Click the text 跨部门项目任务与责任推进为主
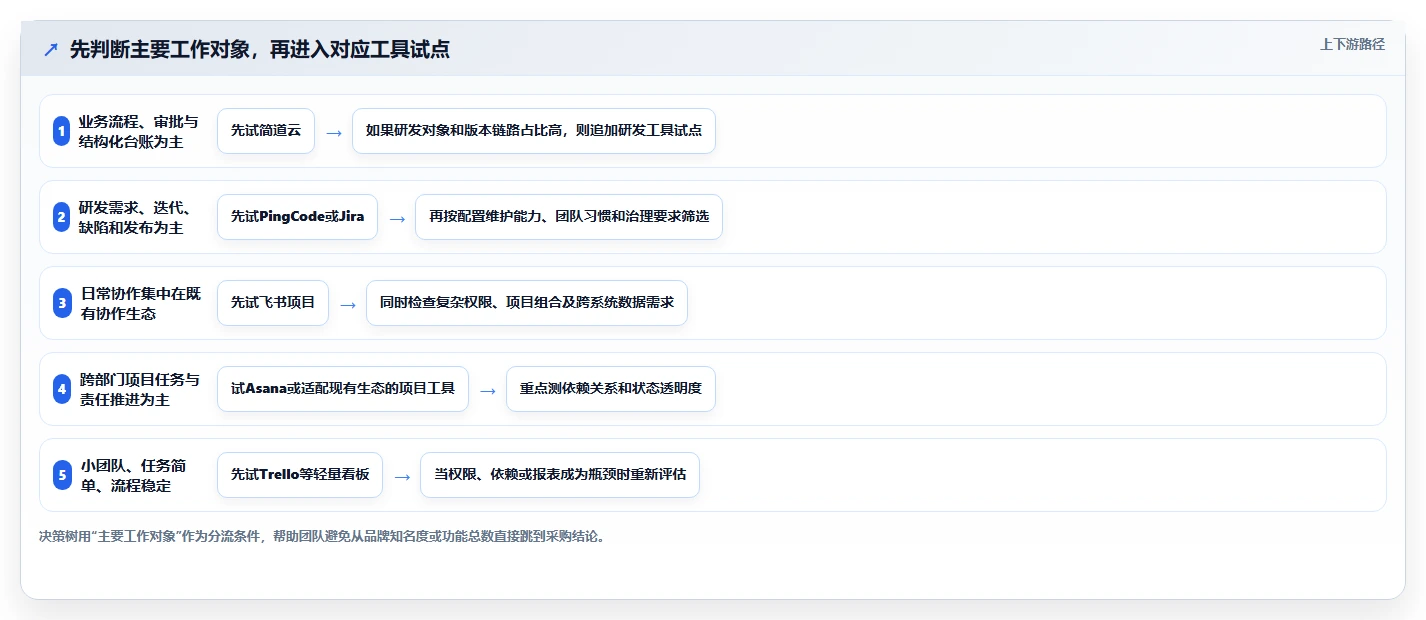 click(x=140, y=389)
